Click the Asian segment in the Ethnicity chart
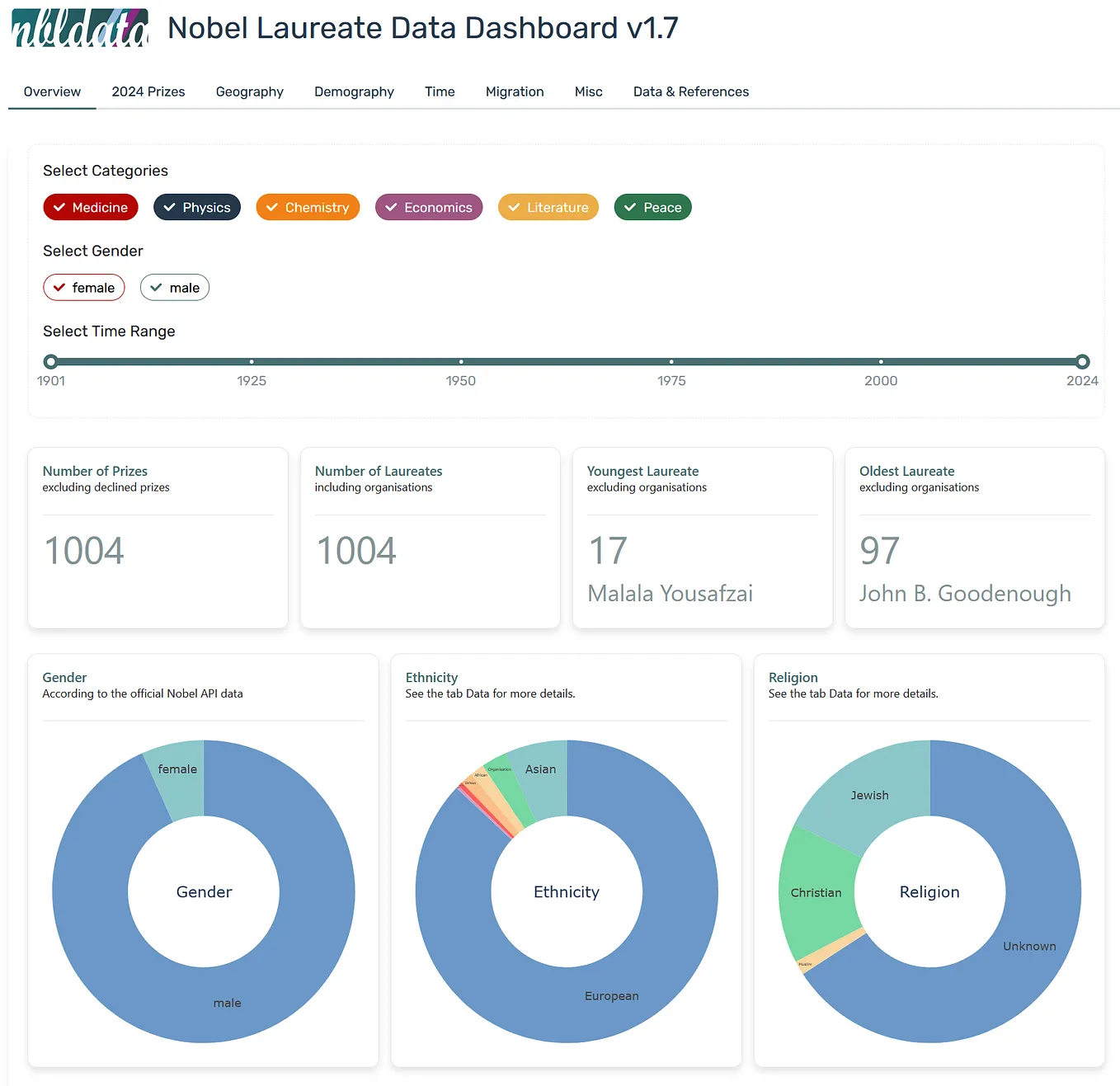The image size is (1120, 1086). pyautogui.click(x=541, y=769)
